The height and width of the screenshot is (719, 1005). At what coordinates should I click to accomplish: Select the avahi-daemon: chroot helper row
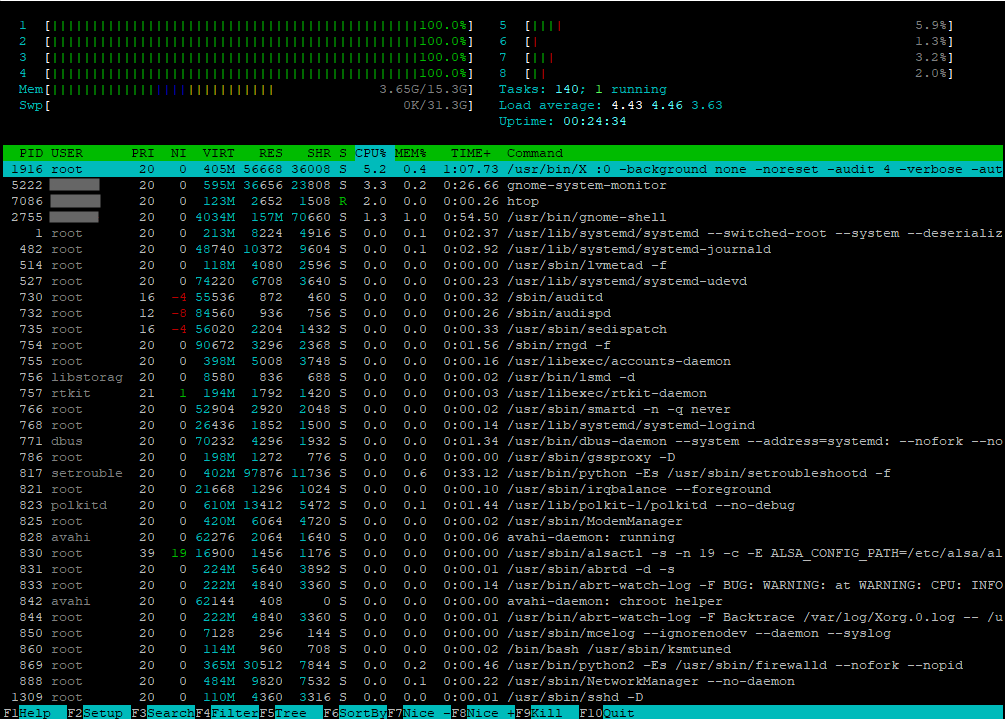click(502, 602)
